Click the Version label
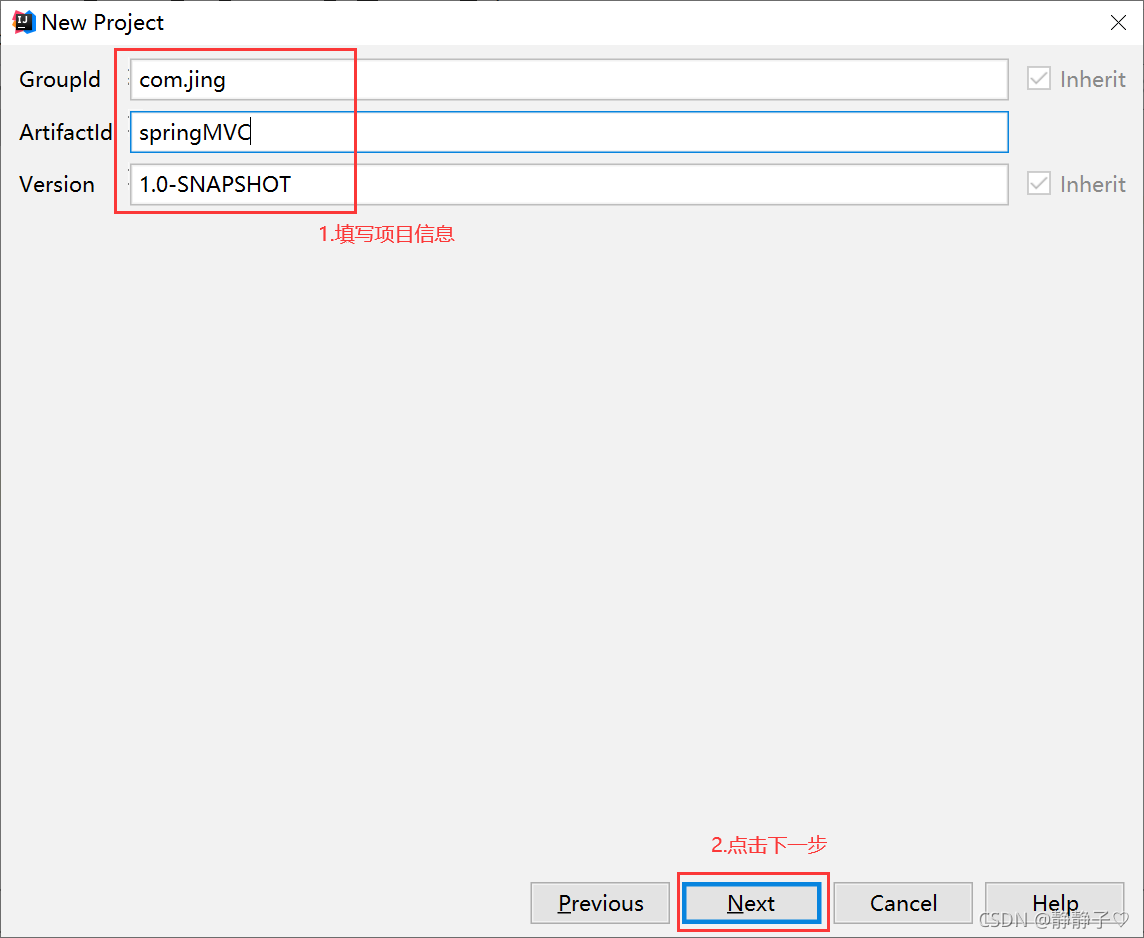Screen dimensions: 1144x938 57,184
